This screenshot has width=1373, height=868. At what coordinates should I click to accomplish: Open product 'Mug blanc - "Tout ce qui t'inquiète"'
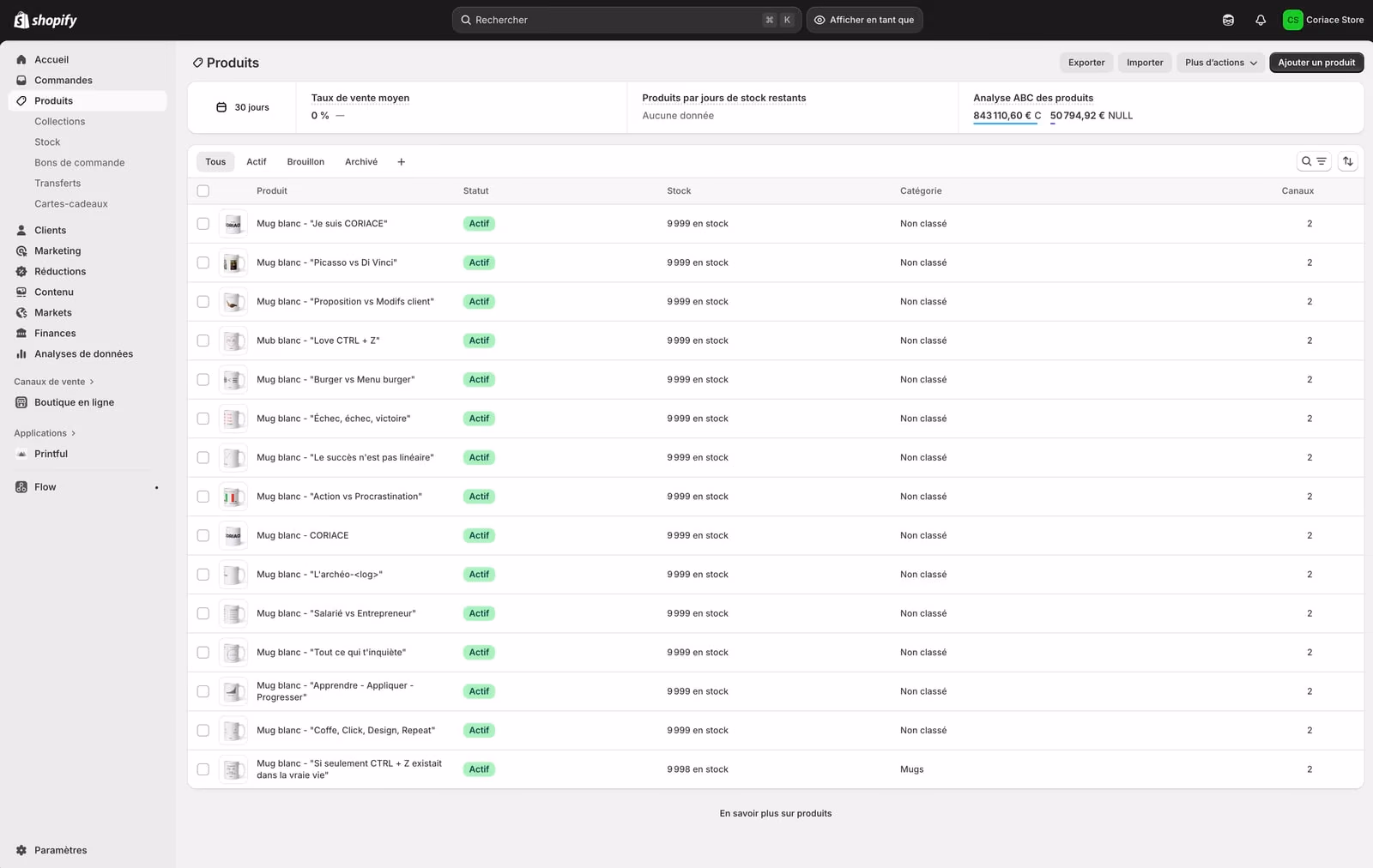pos(331,653)
